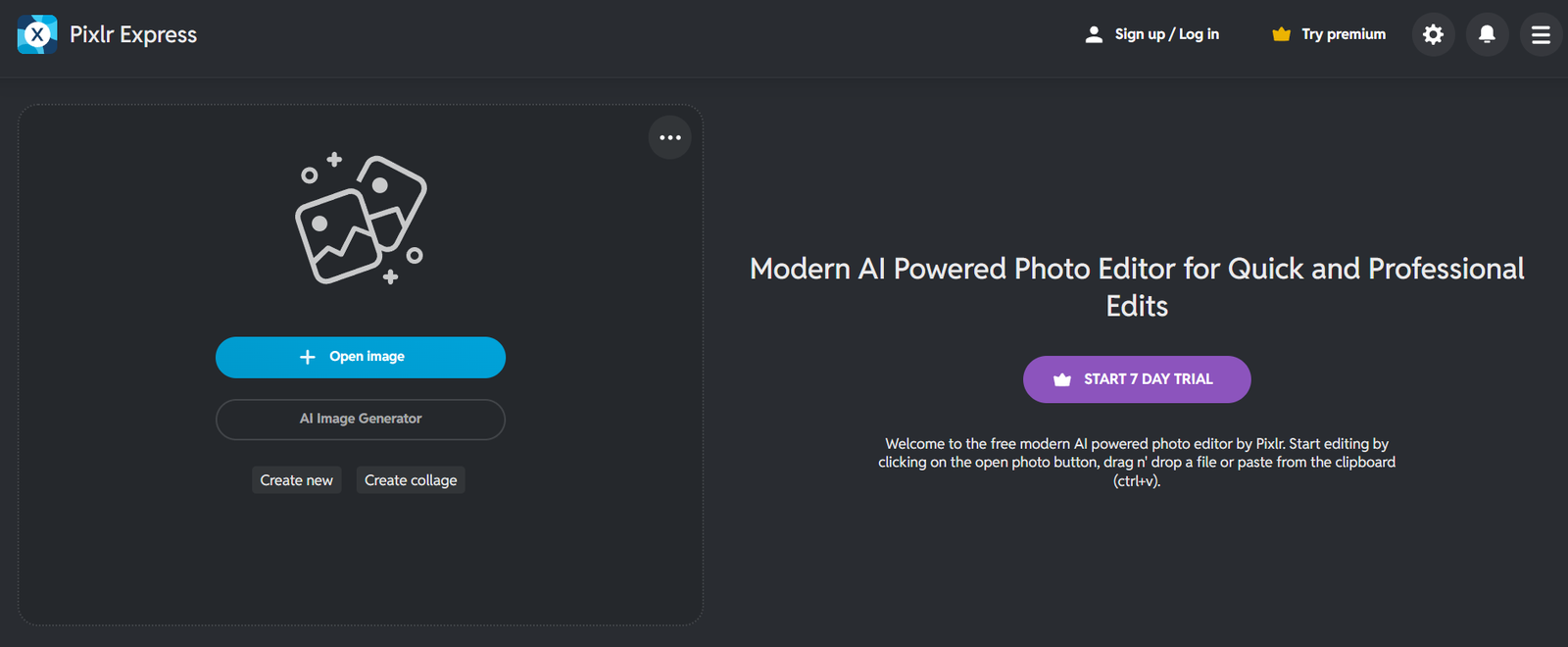Click the photo stack illustration

click(x=361, y=220)
